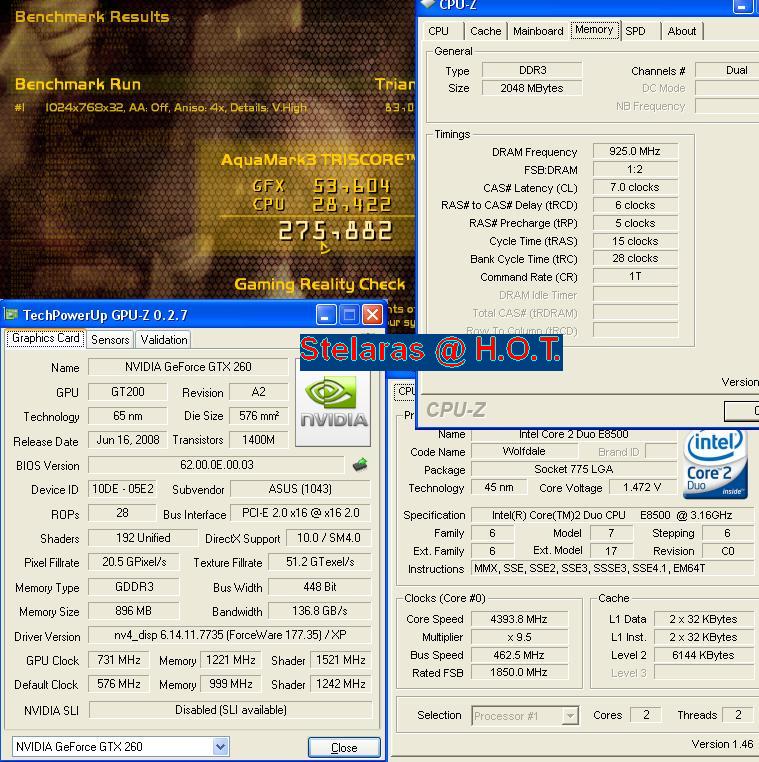The image size is (759, 762).
Task: Click the Bus Interface value PCI-E 2.0 x16
Action: point(300,513)
